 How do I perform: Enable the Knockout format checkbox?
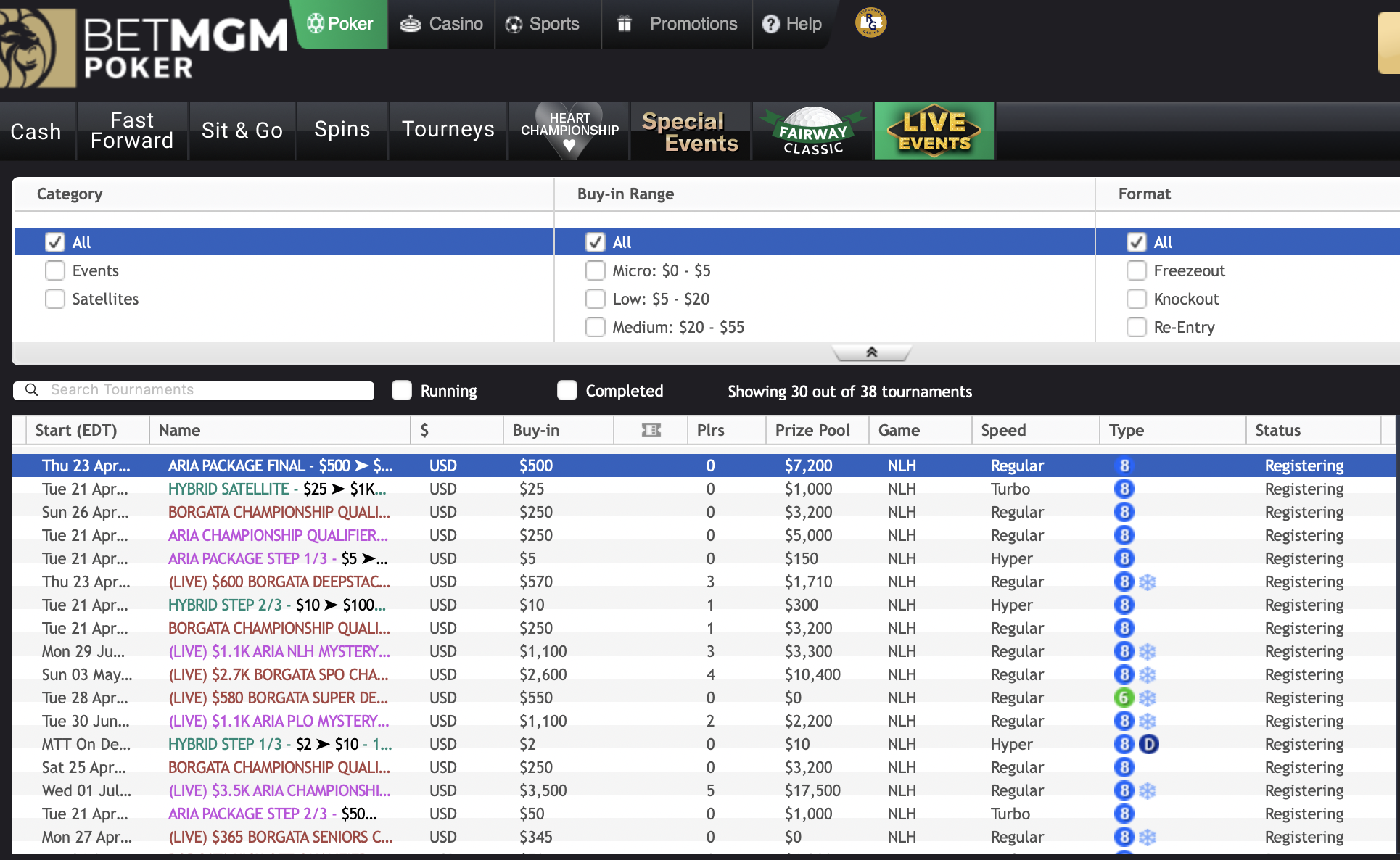coord(1136,299)
